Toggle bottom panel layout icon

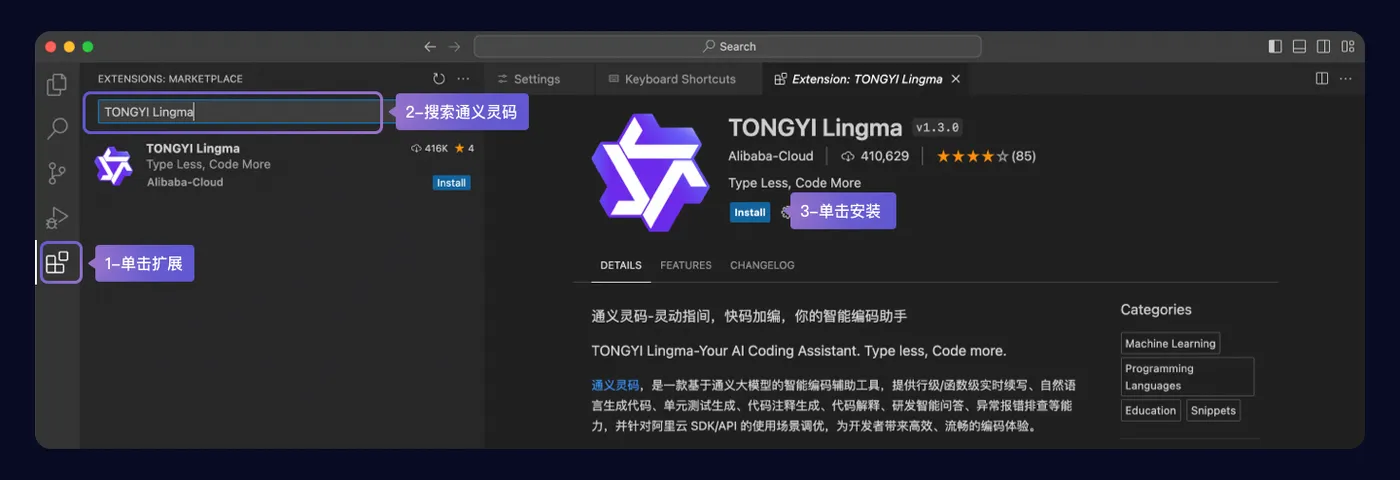tap(1299, 46)
